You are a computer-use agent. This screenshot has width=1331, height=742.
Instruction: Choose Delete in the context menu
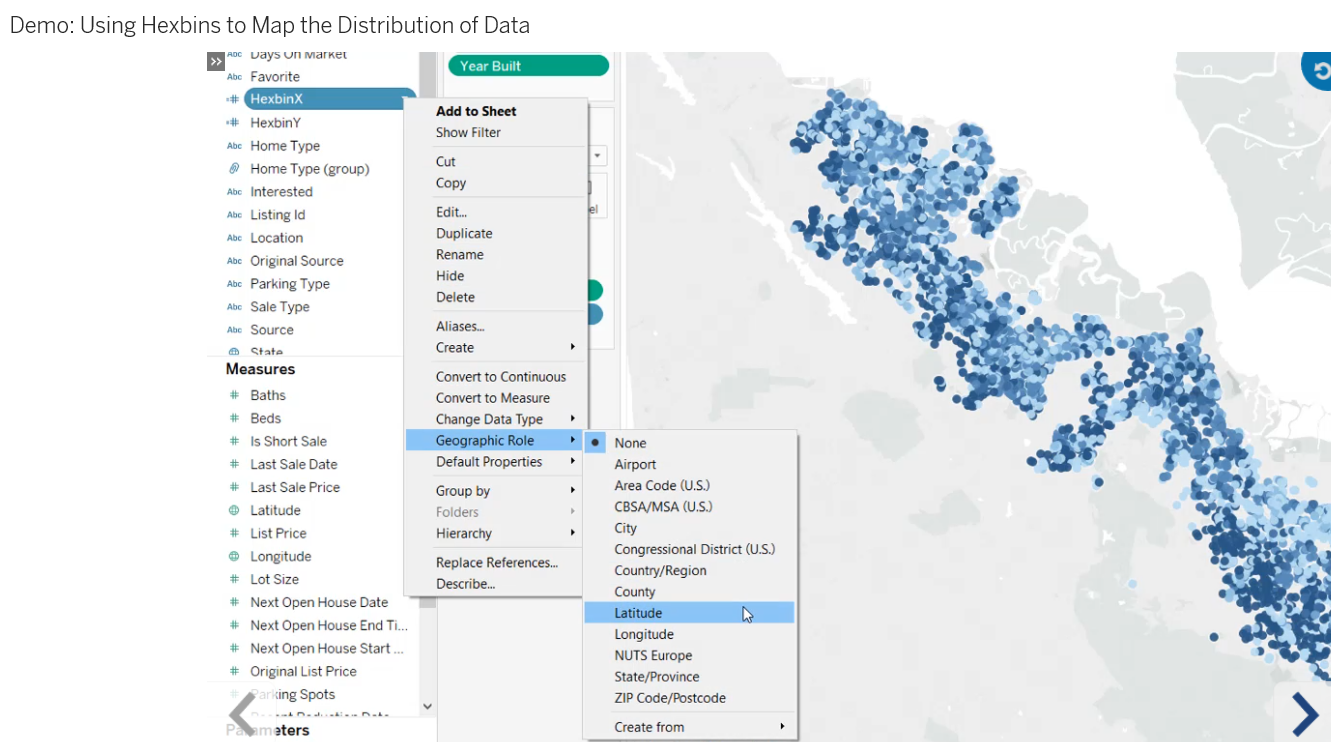pyautogui.click(x=495, y=297)
